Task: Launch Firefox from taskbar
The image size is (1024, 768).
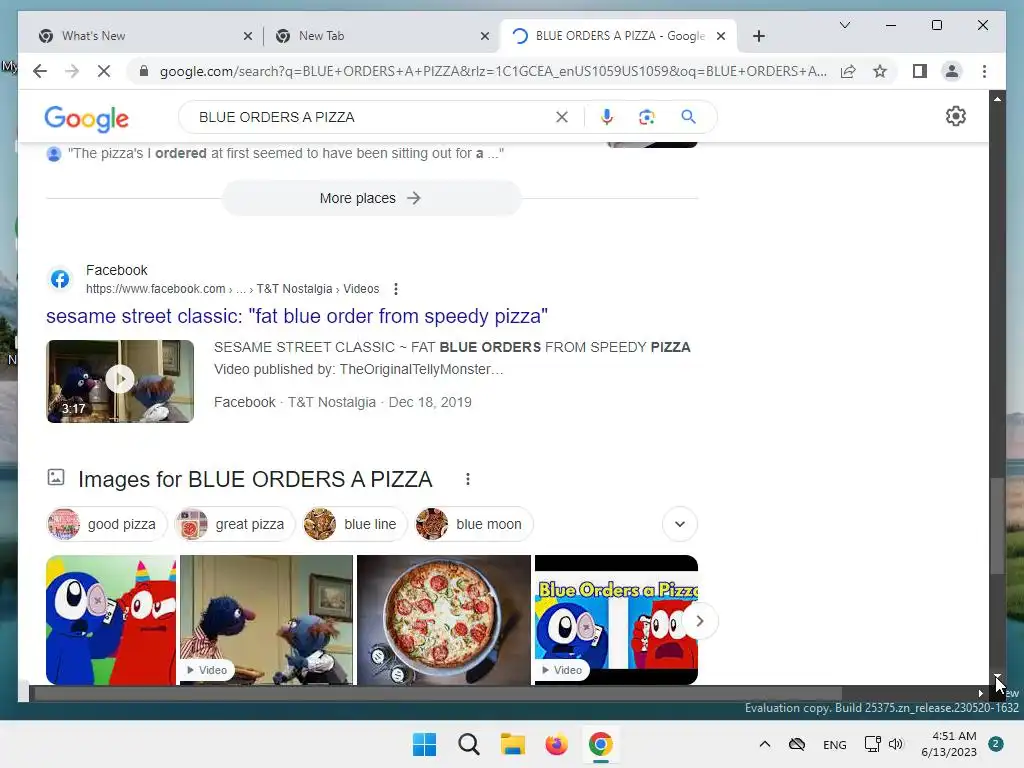Action: (x=556, y=744)
